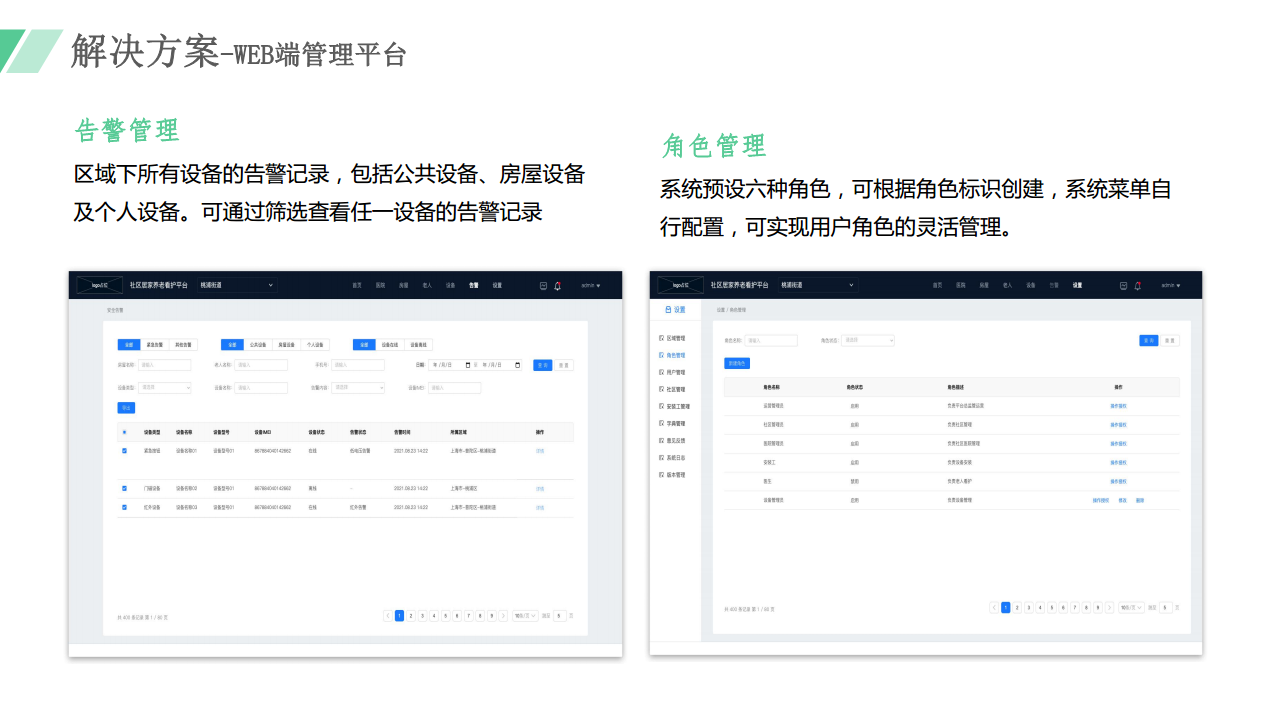Switch to 紧急告警 filter tab
This screenshot has width=1280, height=720.
[x=154, y=345]
